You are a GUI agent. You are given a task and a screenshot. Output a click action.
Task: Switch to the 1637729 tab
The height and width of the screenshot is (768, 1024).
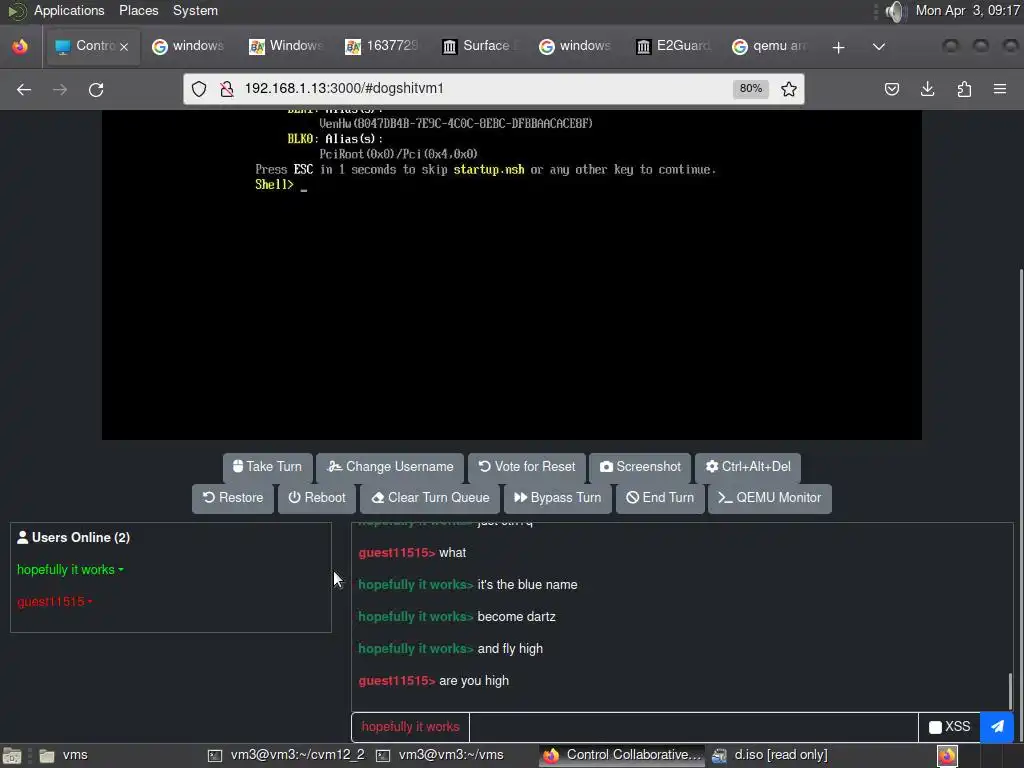click(x=383, y=46)
